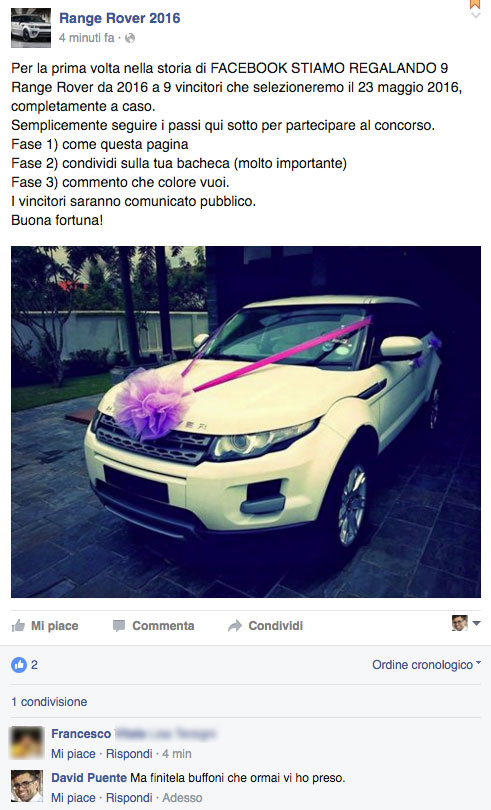
Task: Open the Range Rover 2016 page avatar
Action: [31, 28]
